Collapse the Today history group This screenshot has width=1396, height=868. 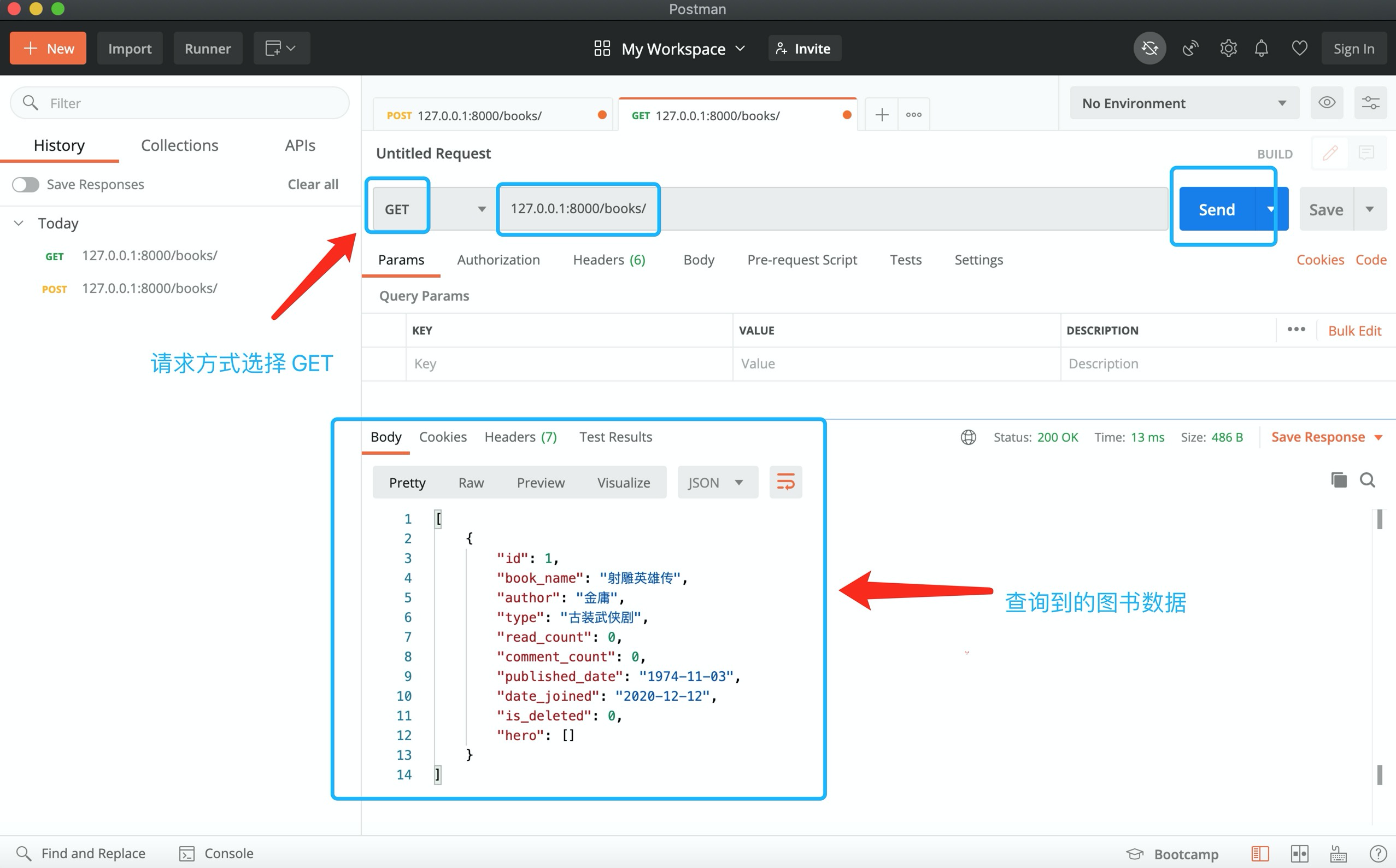[19, 223]
